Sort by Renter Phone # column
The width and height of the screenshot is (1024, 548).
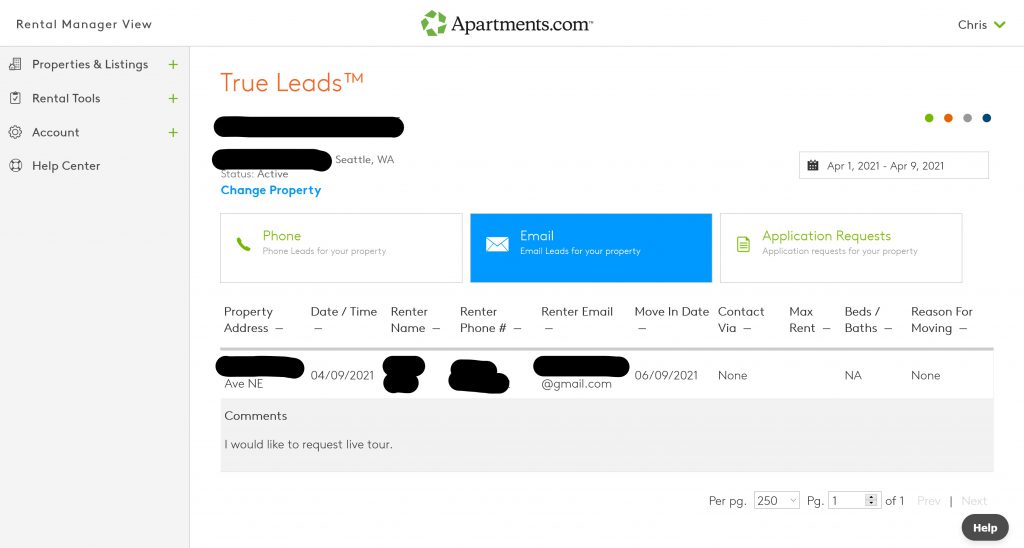490,319
